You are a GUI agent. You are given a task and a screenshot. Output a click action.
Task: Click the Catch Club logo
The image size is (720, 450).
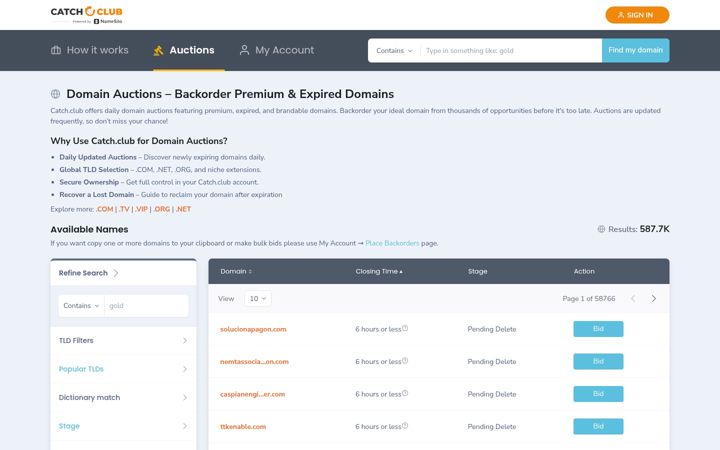point(86,15)
